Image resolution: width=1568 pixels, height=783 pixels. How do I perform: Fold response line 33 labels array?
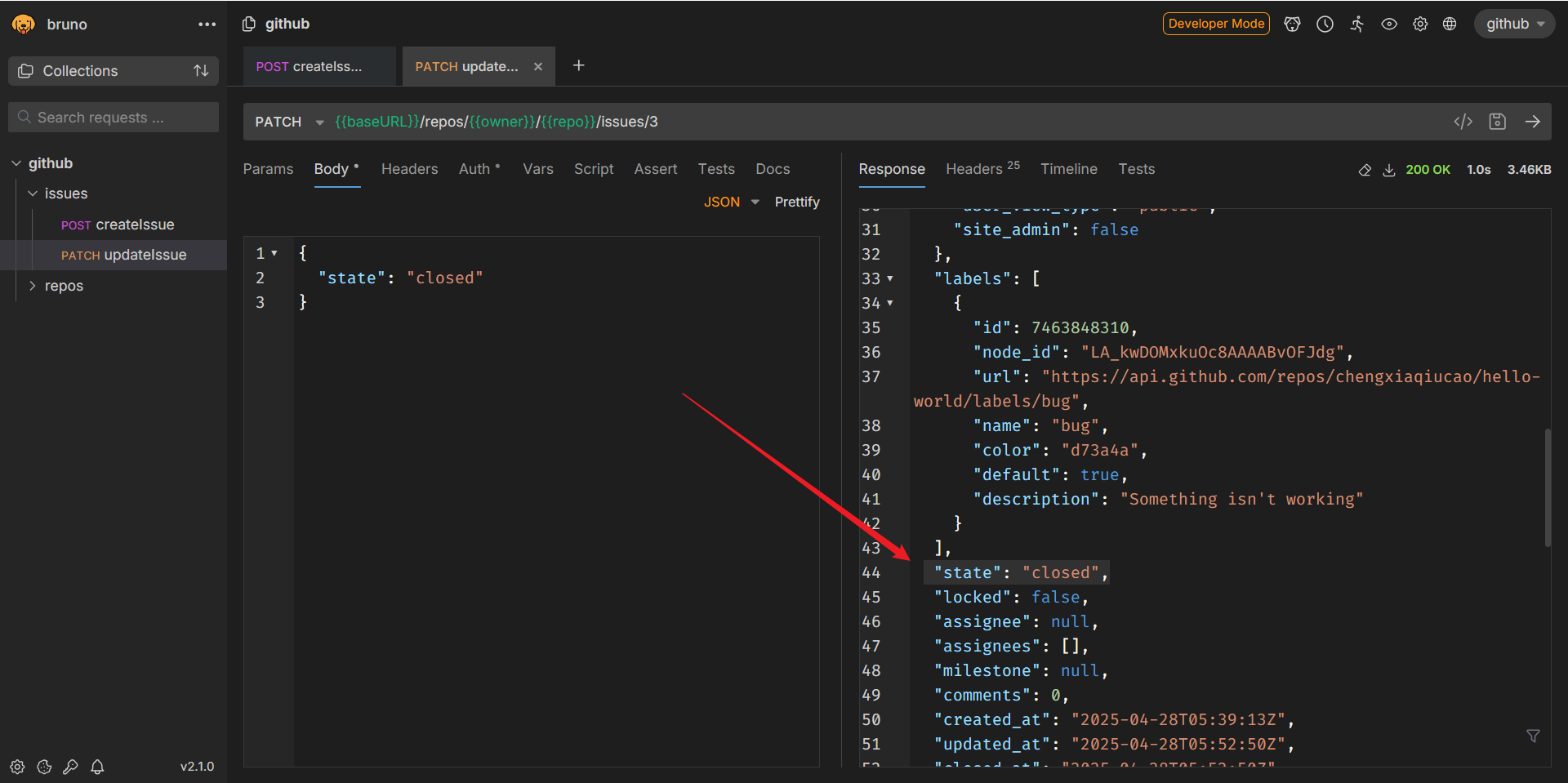click(x=890, y=279)
